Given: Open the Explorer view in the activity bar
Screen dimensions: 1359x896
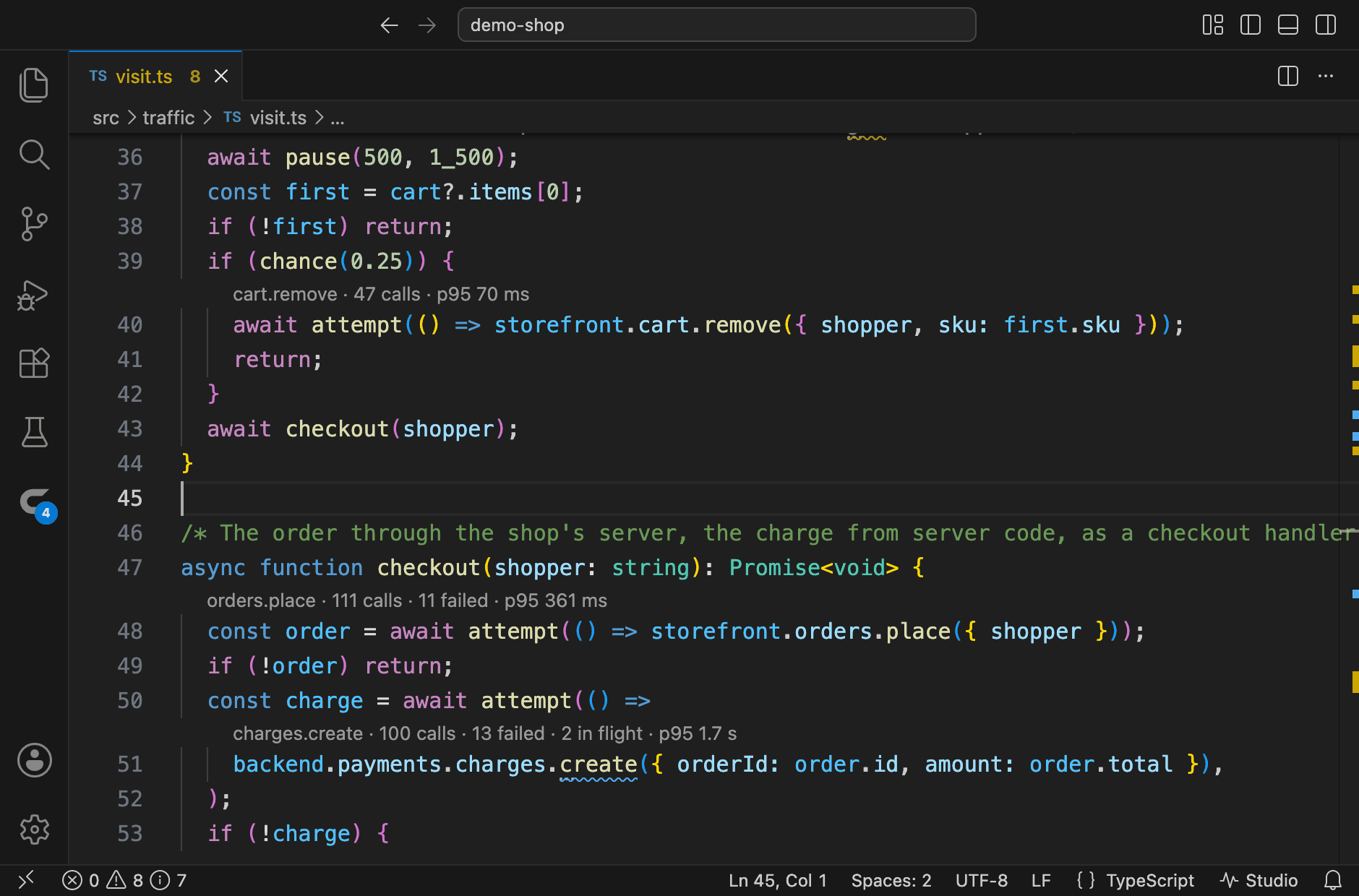Looking at the screenshot, I should coord(34,85).
